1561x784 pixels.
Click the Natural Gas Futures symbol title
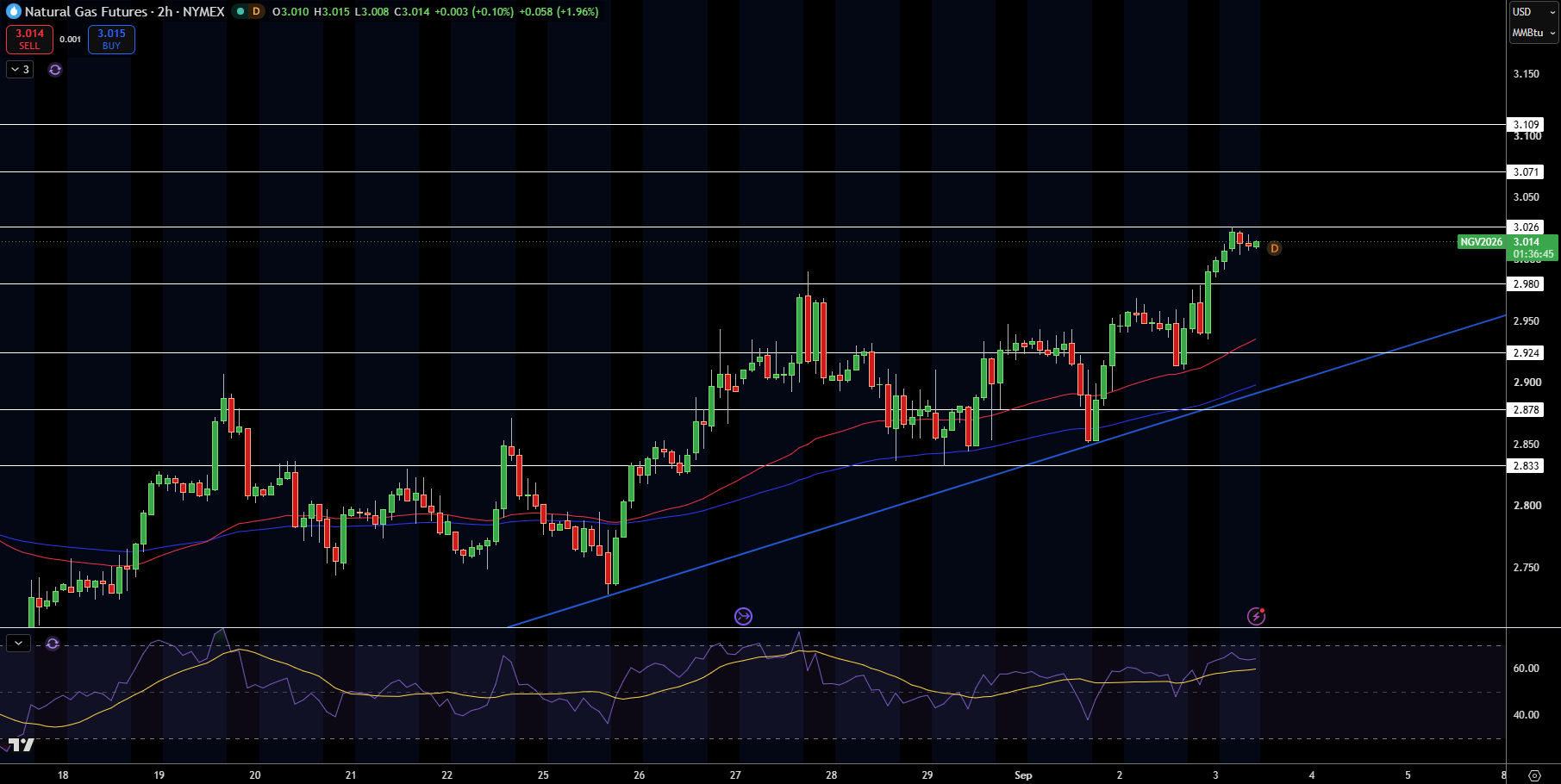(86, 11)
